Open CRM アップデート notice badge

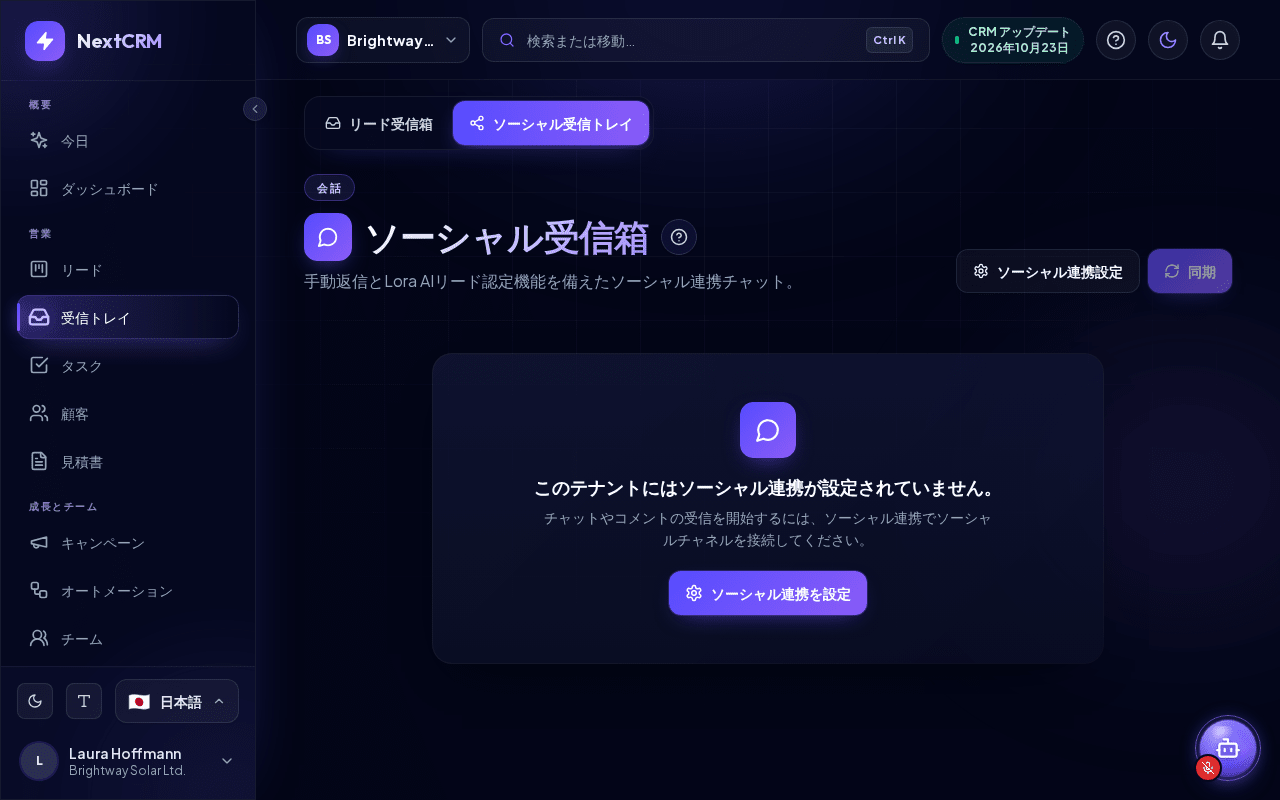(x=1013, y=40)
